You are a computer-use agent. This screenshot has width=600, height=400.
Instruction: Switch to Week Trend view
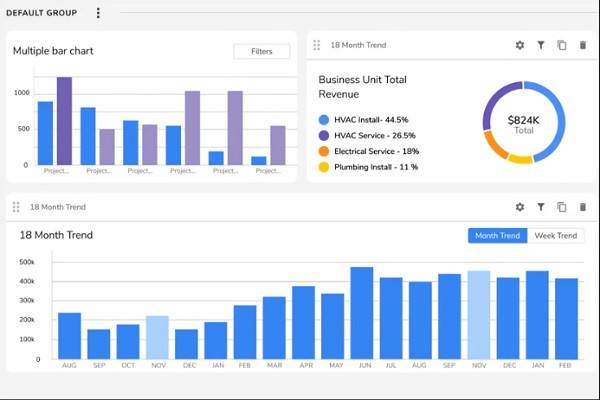555,236
